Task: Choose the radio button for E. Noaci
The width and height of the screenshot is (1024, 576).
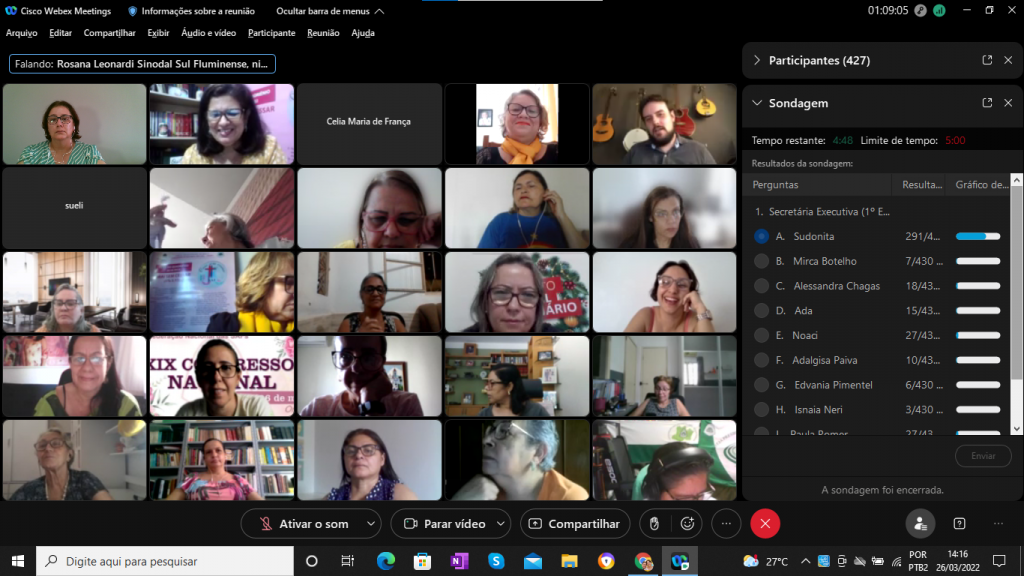Action: (x=762, y=335)
